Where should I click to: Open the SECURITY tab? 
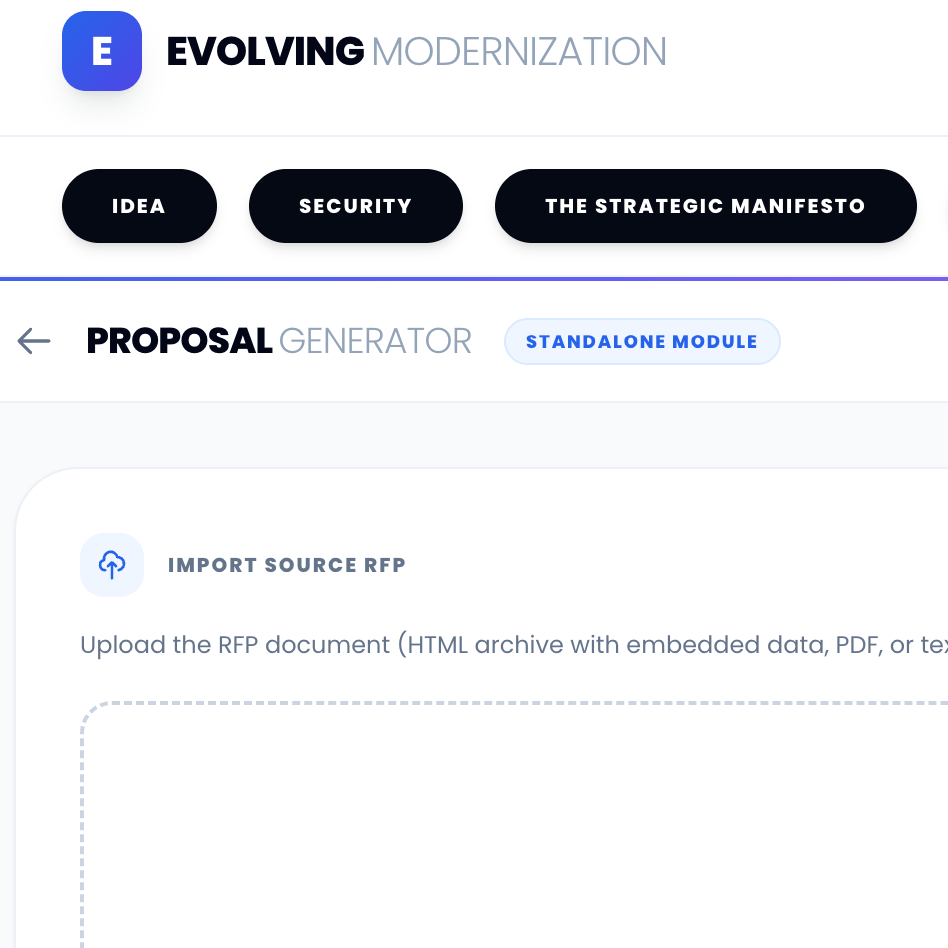[x=356, y=206]
